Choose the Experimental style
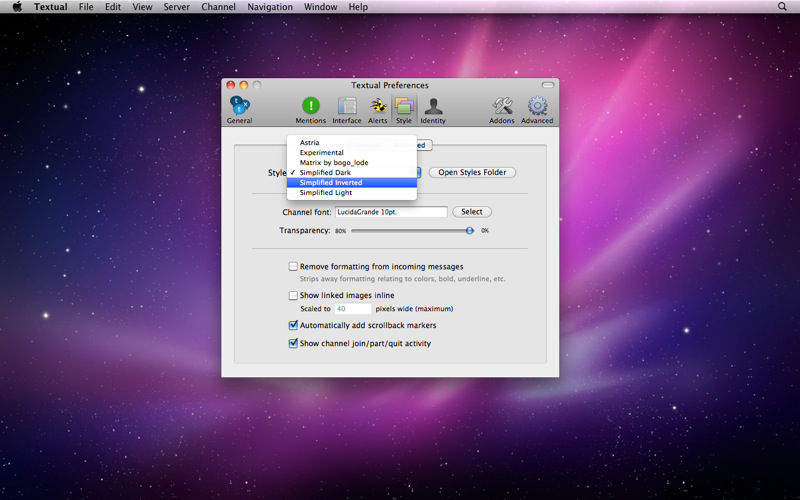 (352, 153)
